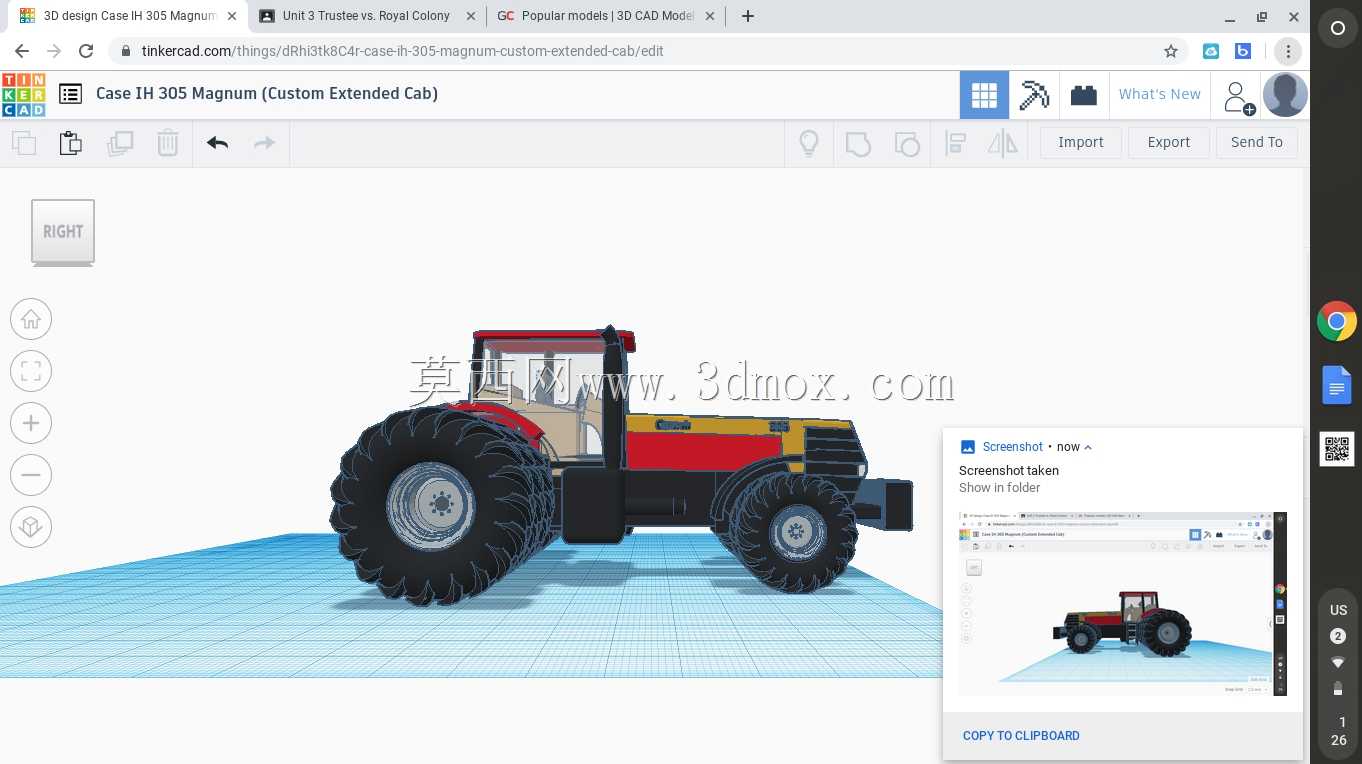Click the What's New button
The image size is (1362, 764).
[1160, 94]
